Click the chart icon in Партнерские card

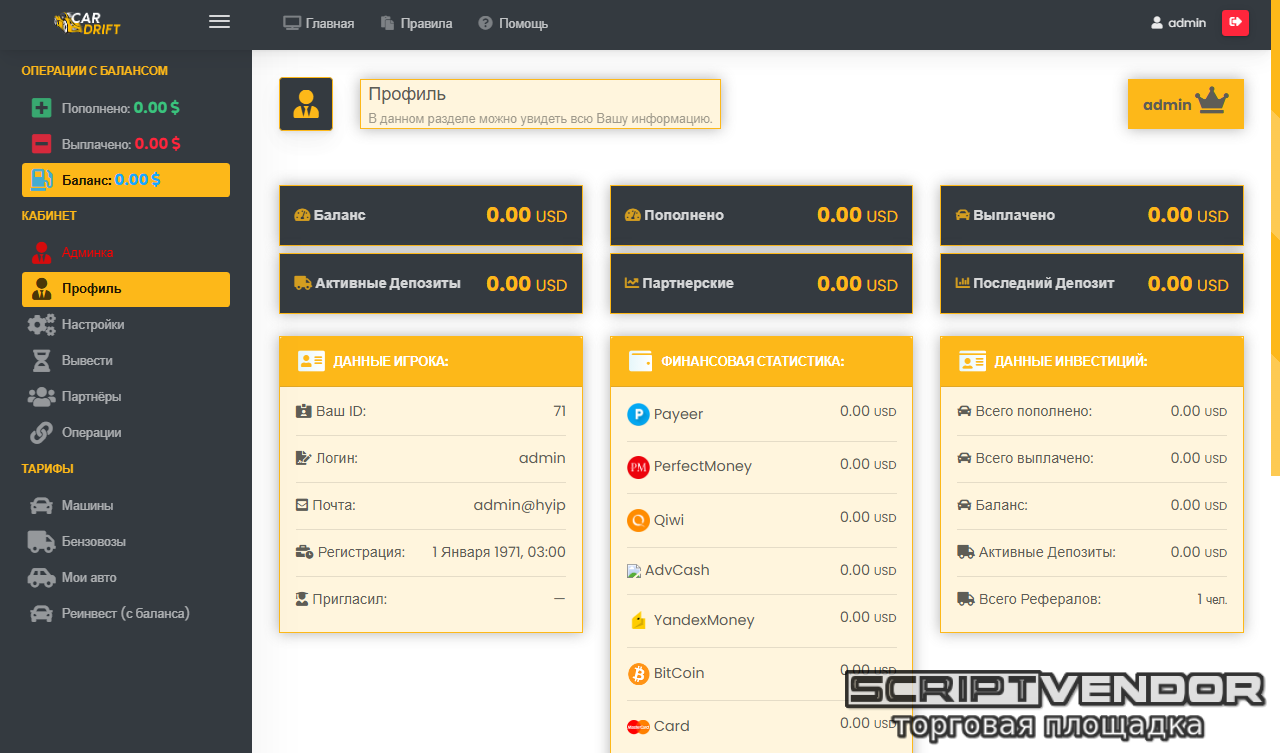point(632,283)
